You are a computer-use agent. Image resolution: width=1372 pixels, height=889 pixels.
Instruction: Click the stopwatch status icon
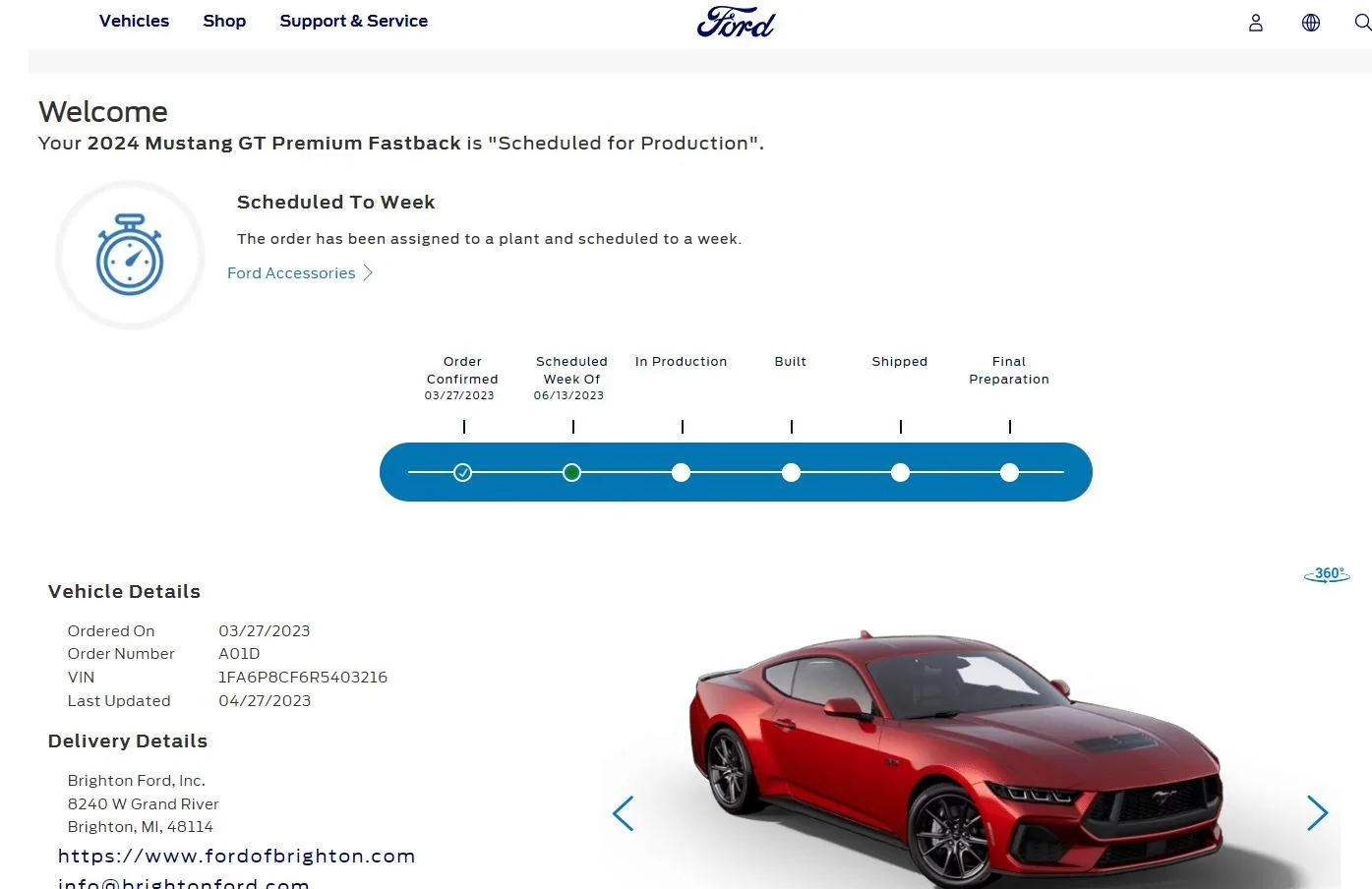(x=130, y=255)
